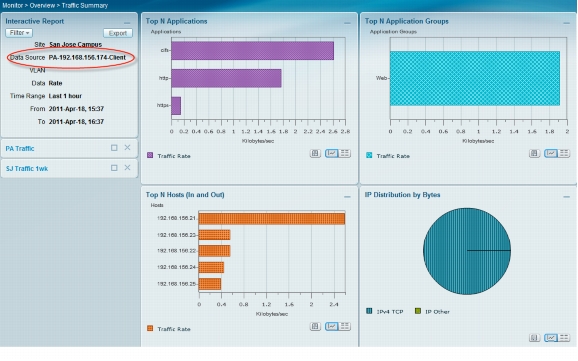This screenshot has height=361, width=578.
Task: Remove the SJ Traffic 1wk saved report
Action: (128, 168)
